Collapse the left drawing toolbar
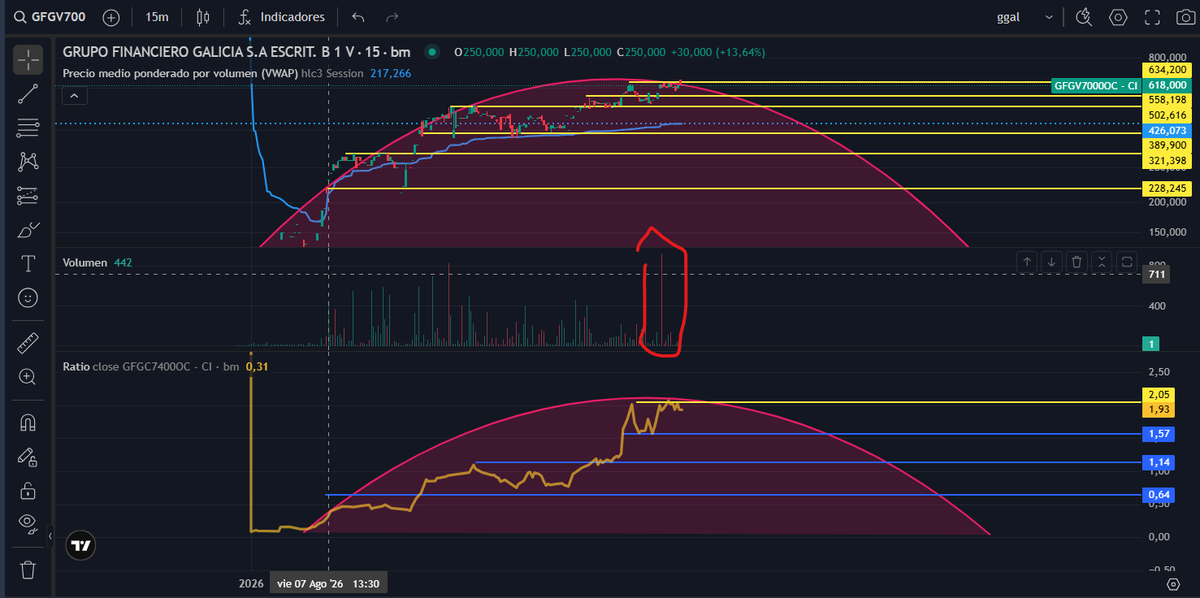Viewport: 1200px width, 598px height. coord(50,537)
